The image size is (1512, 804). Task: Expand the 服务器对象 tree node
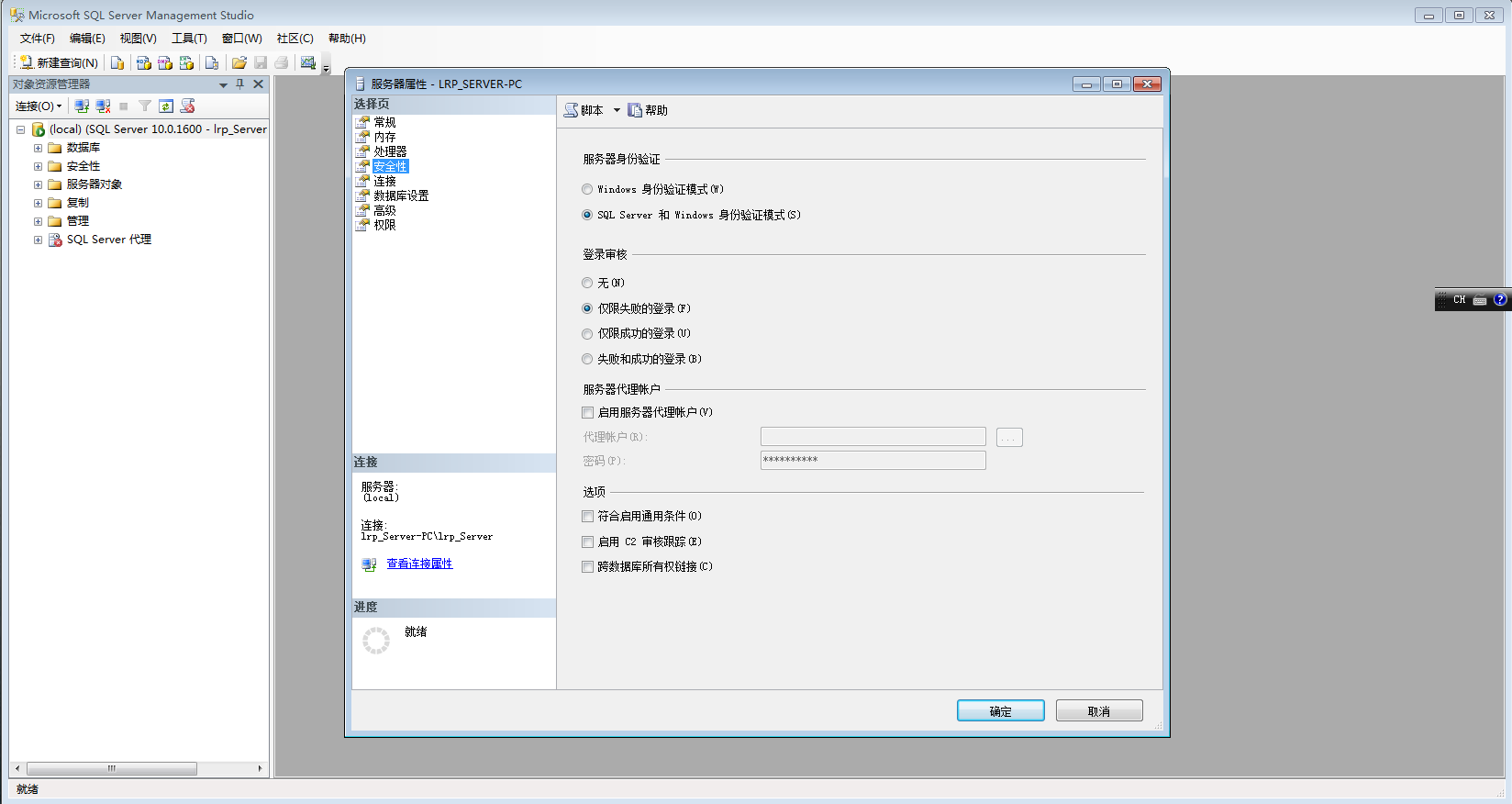point(38,184)
